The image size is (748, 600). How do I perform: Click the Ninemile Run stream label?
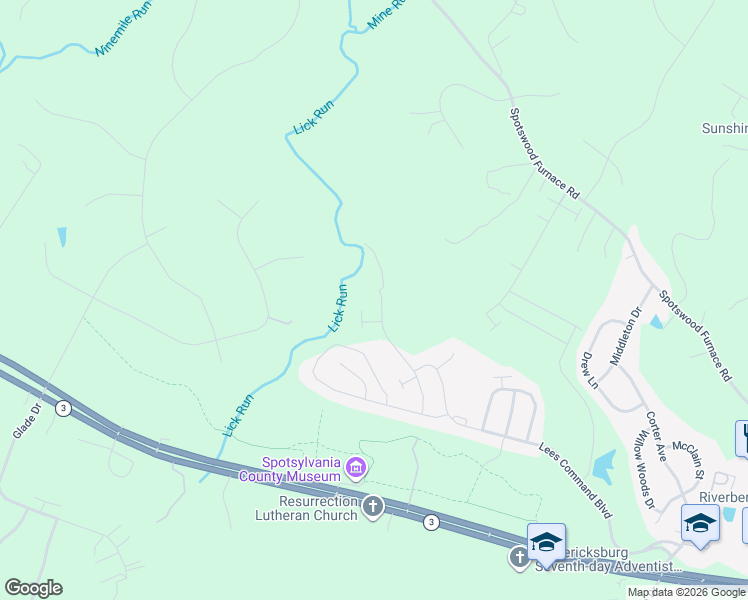(123, 29)
